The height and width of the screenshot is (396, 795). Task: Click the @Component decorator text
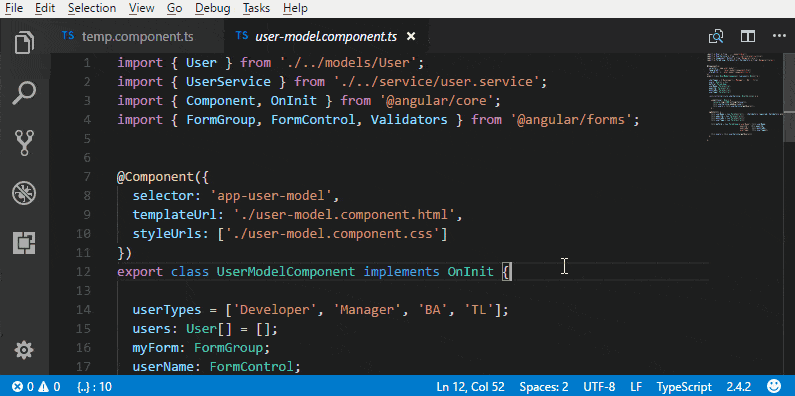(x=156, y=177)
